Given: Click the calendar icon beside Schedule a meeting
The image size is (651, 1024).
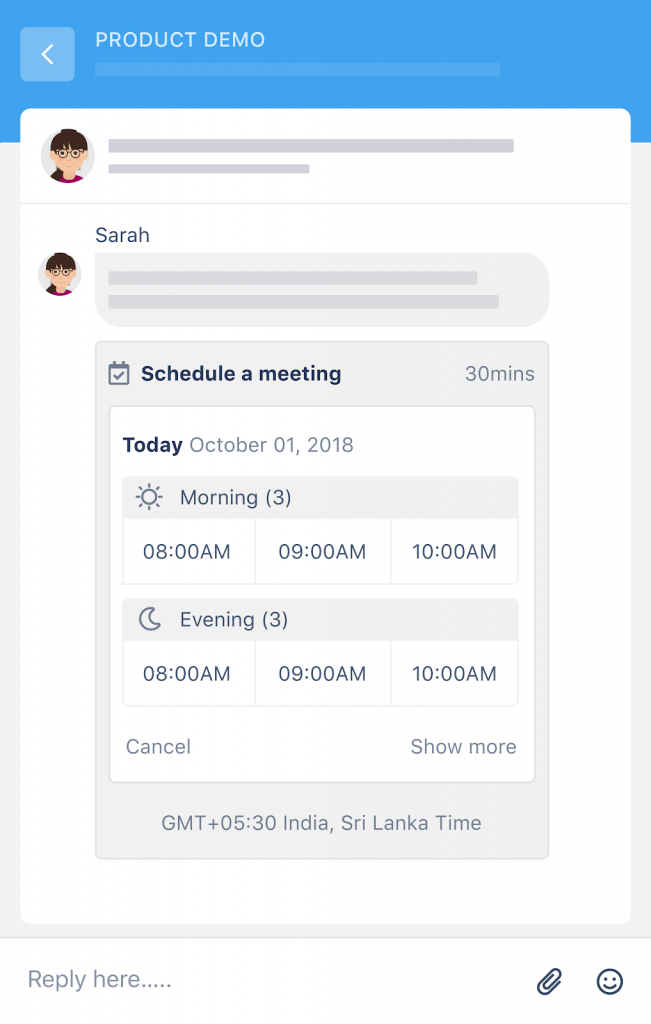Looking at the screenshot, I should pyautogui.click(x=118, y=373).
